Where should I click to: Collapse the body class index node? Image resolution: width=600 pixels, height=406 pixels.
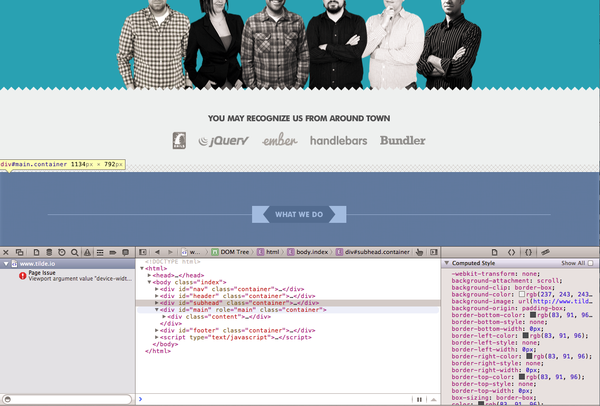pyautogui.click(x=149, y=282)
